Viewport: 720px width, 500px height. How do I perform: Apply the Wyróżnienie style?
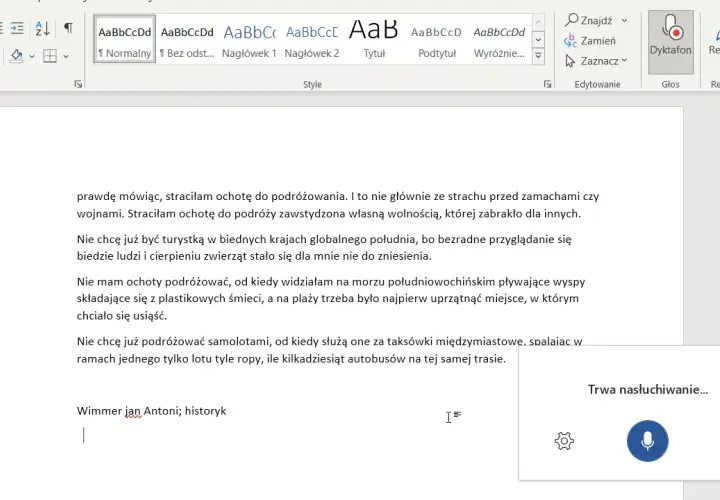499,39
